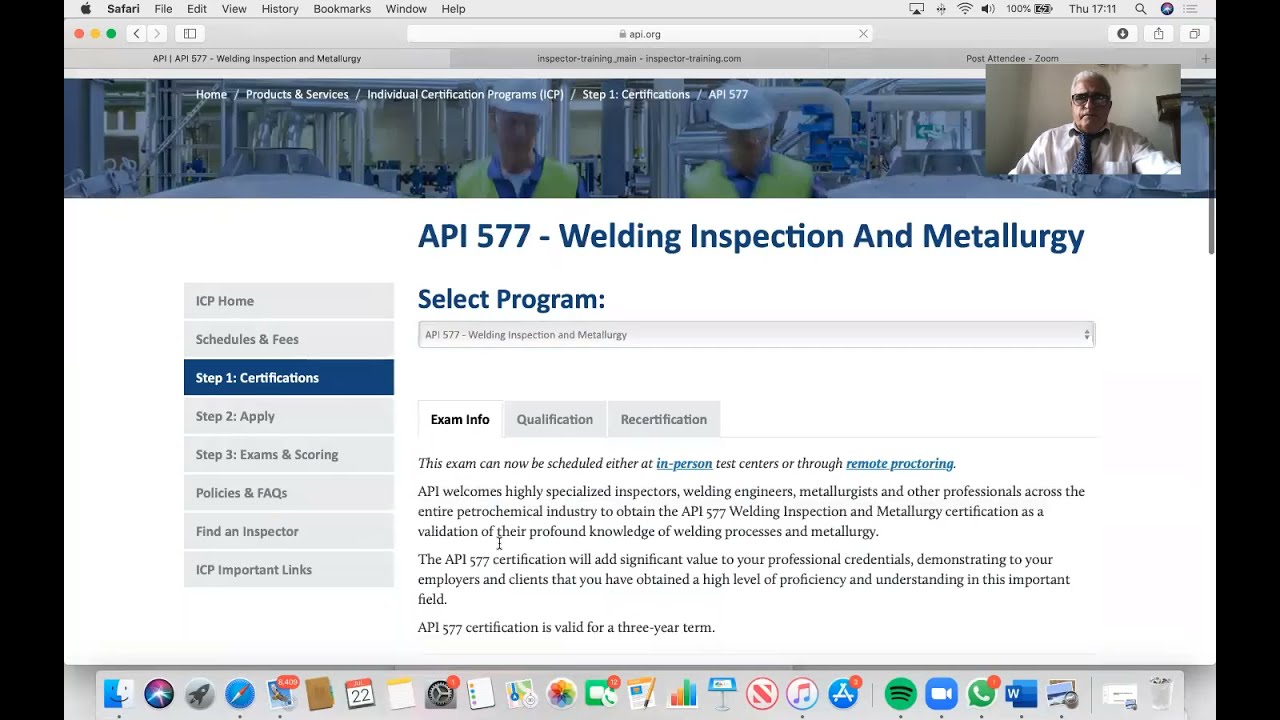Expand the Select Program dropdown
Viewport: 1280px width, 720px height.
756,335
